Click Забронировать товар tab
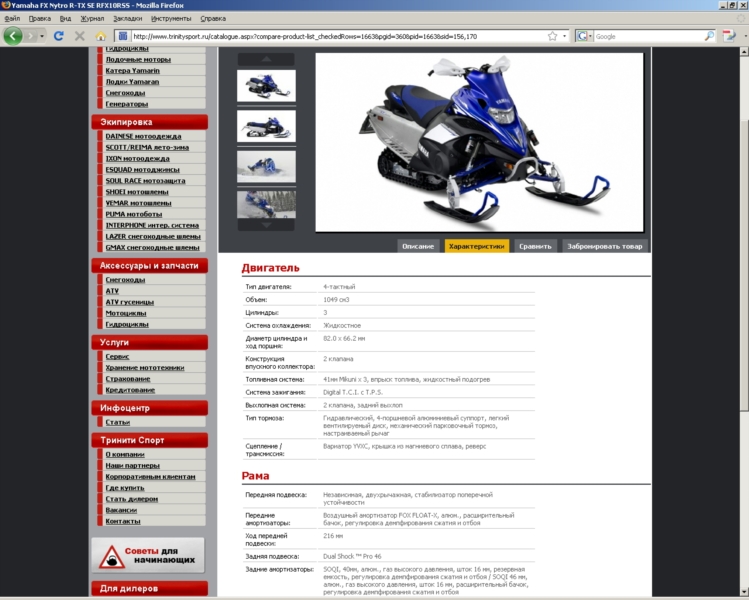The image size is (749, 600). click(x=605, y=246)
